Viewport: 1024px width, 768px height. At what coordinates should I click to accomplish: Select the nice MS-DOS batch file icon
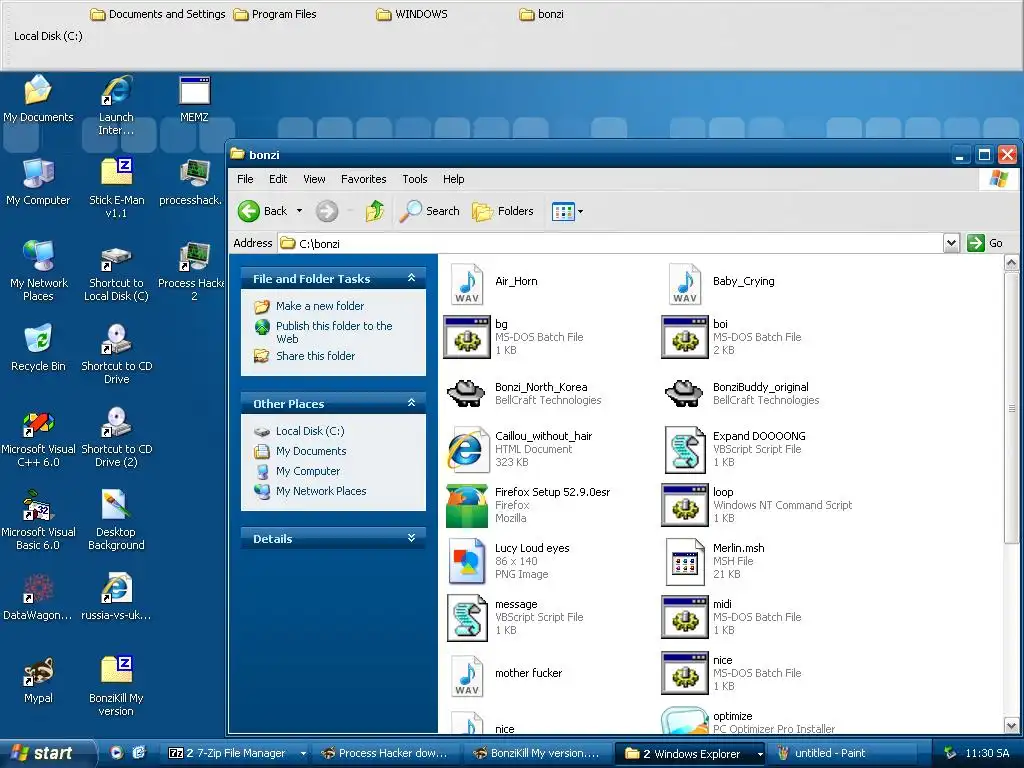coord(685,673)
